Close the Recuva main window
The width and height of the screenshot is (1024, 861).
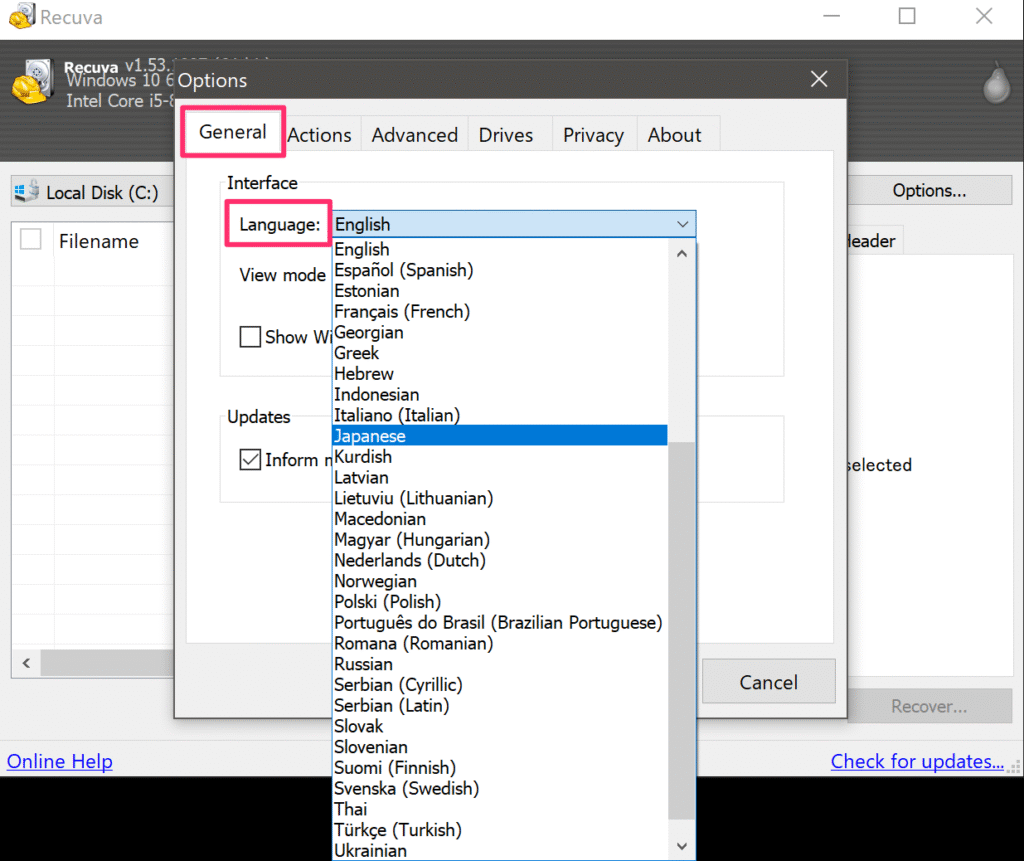984,16
